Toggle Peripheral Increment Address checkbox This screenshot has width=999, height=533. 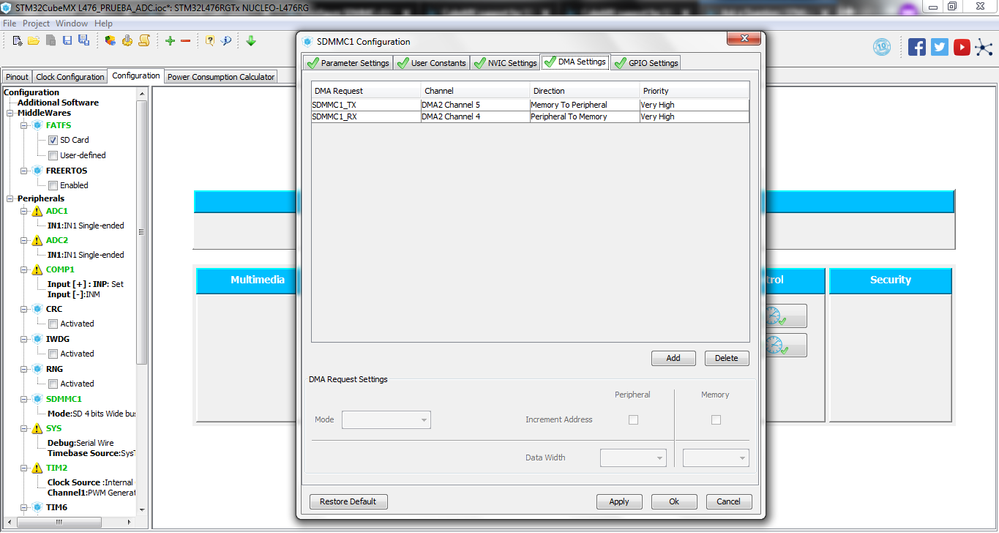(x=633, y=420)
